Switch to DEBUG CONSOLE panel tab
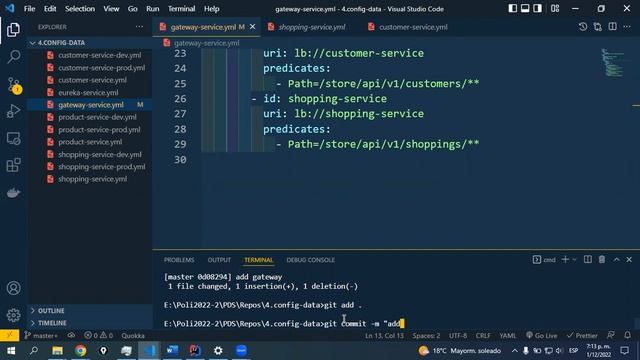The image size is (640, 360). (310, 260)
